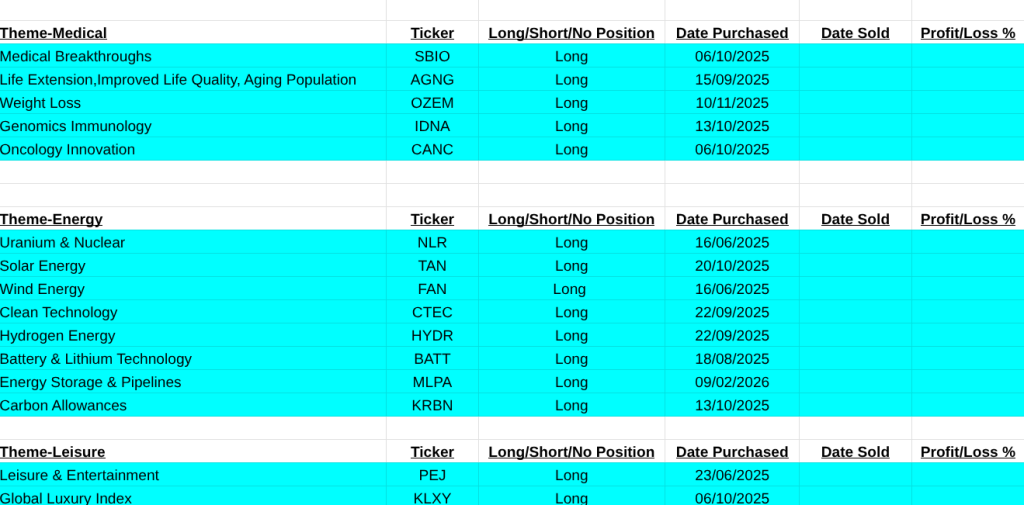Click the Theme-Leisure header cell
The width and height of the screenshot is (1024, 505).
[x=53, y=452]
